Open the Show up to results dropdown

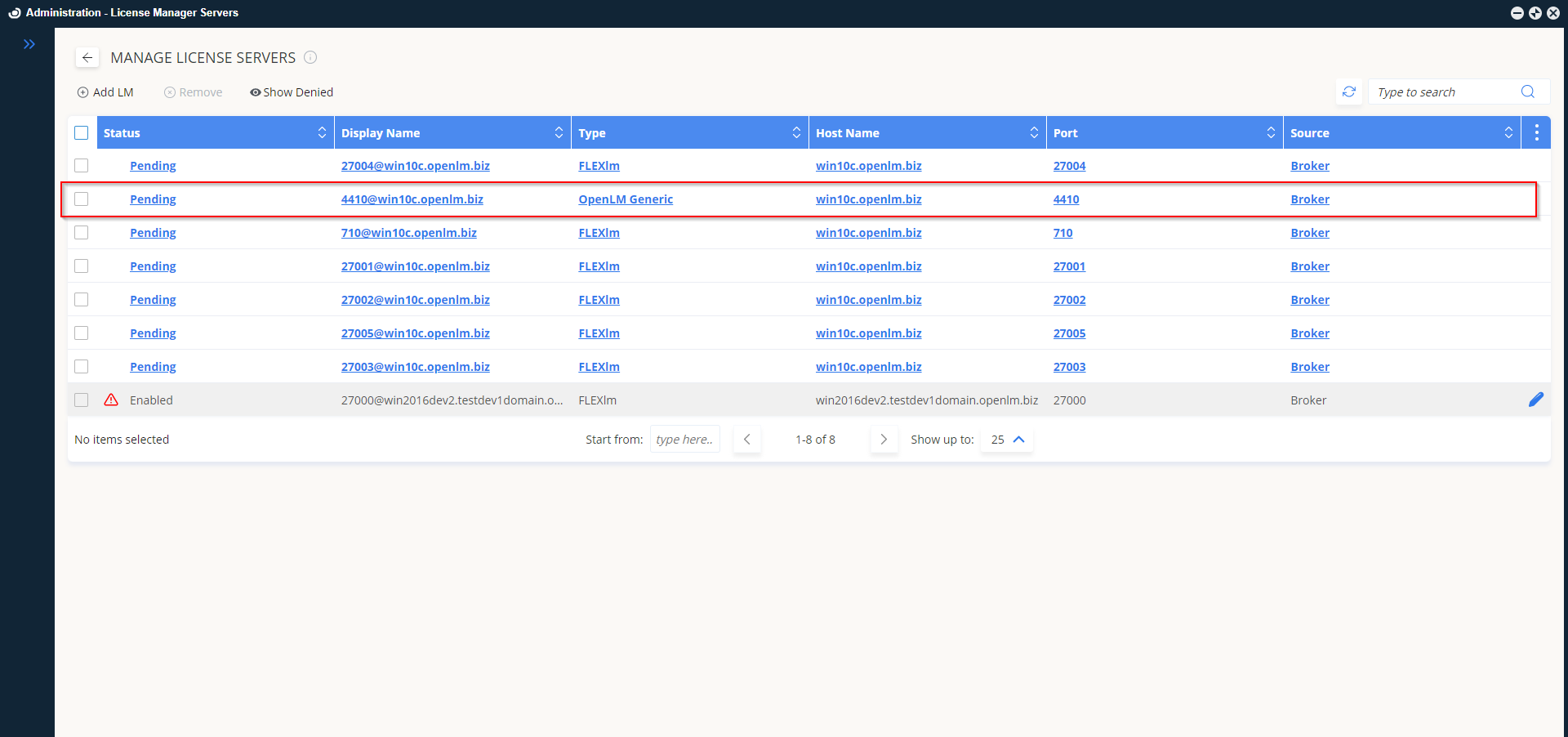[x=1006, y=440]
